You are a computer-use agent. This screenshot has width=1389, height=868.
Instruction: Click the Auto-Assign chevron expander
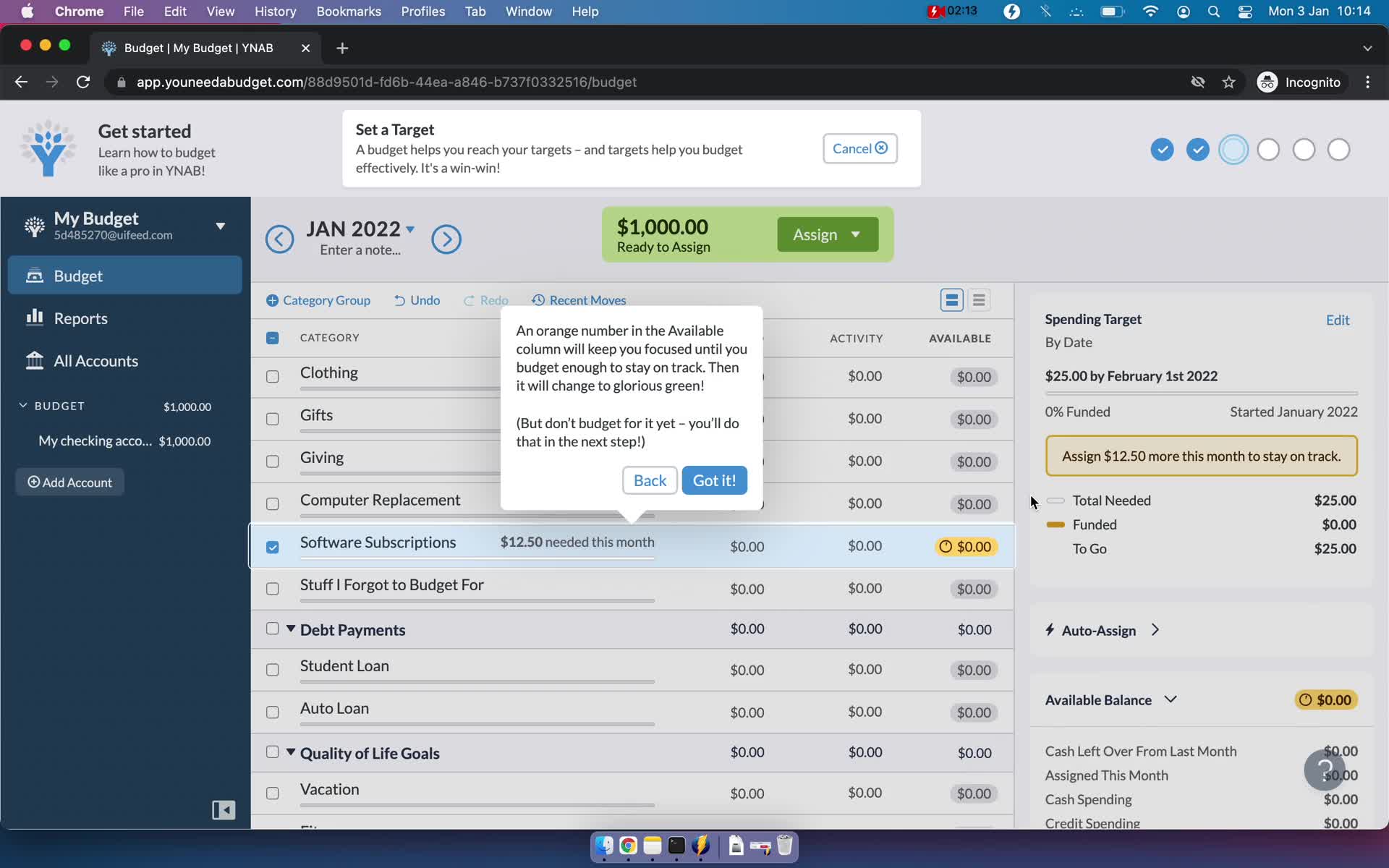tap(1156, 629)
